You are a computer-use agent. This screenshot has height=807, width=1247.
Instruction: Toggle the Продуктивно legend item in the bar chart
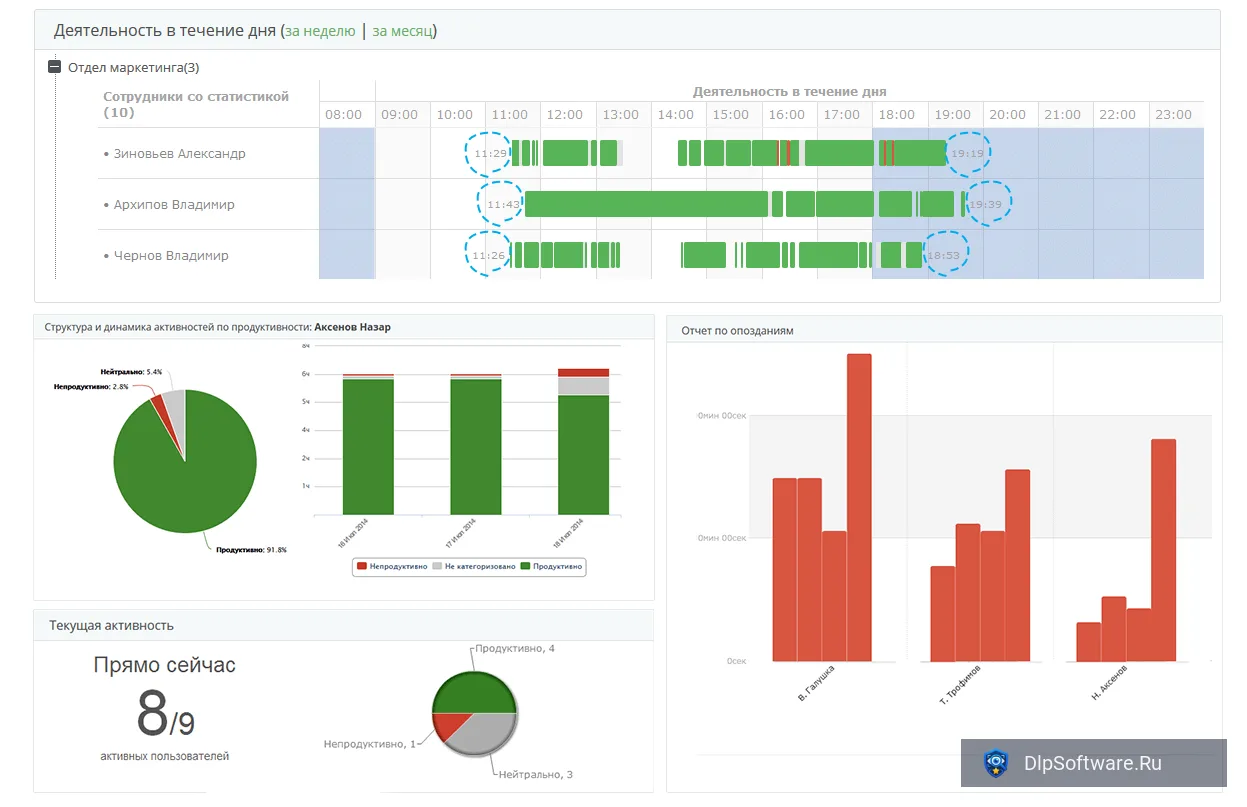[551, 566]
